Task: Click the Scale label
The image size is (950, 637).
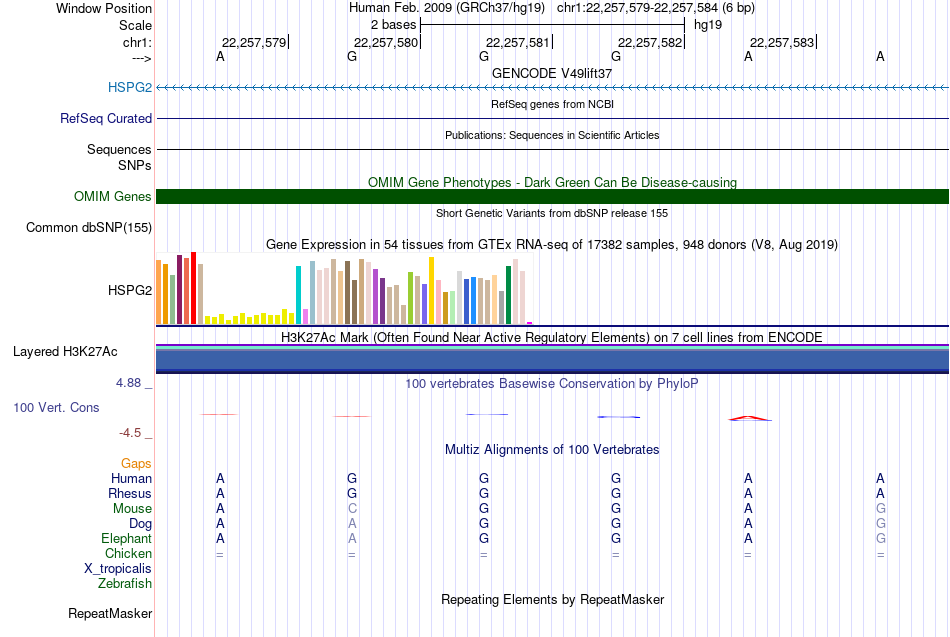Action: [135, 25]
